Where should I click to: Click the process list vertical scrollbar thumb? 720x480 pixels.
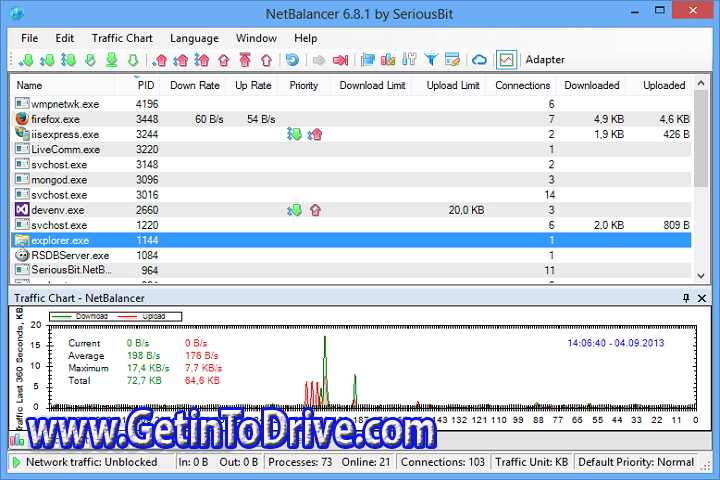[x=701, y=139]
